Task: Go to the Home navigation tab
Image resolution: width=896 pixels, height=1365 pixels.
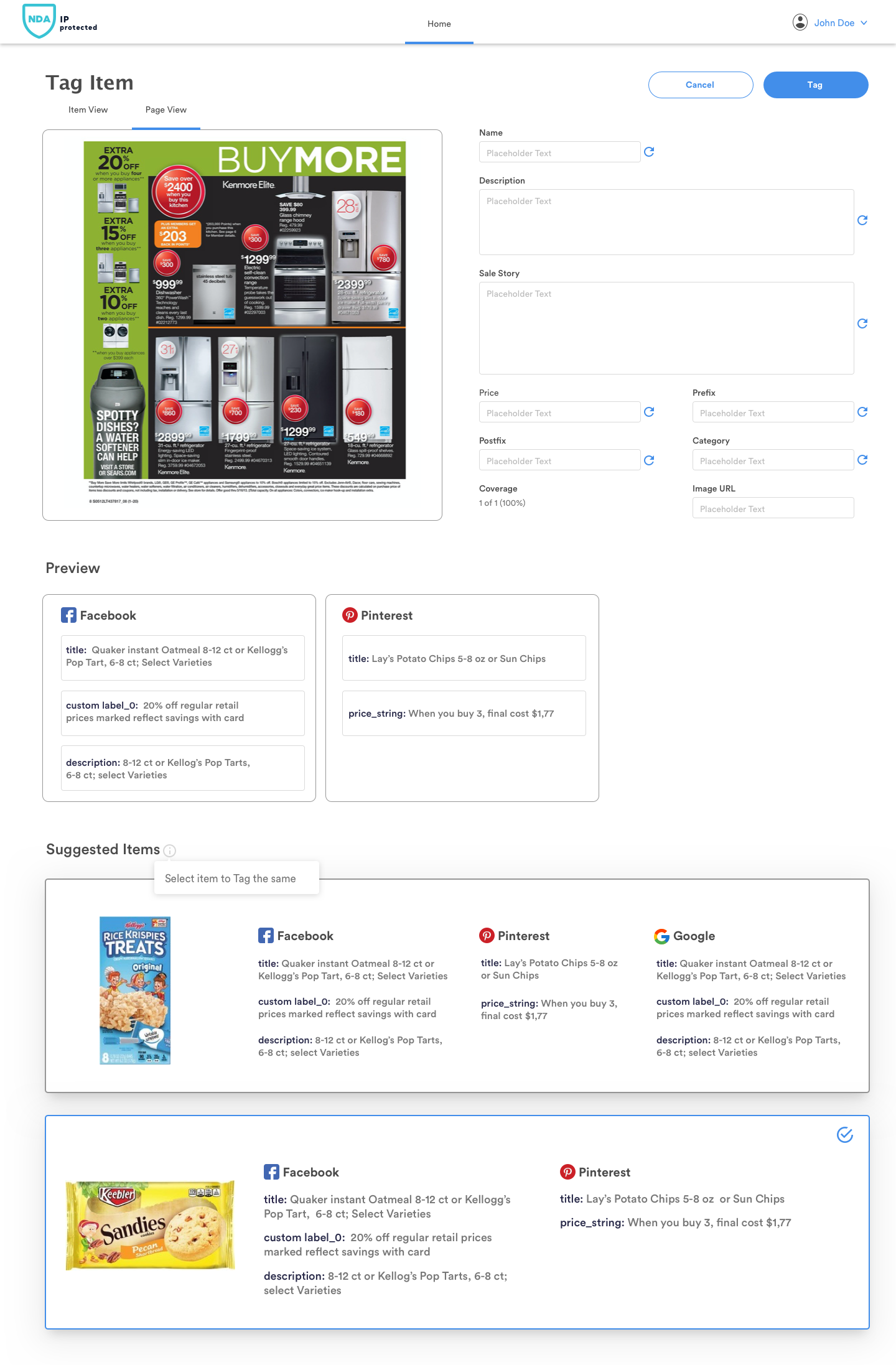Action: (x=439, y=24)
